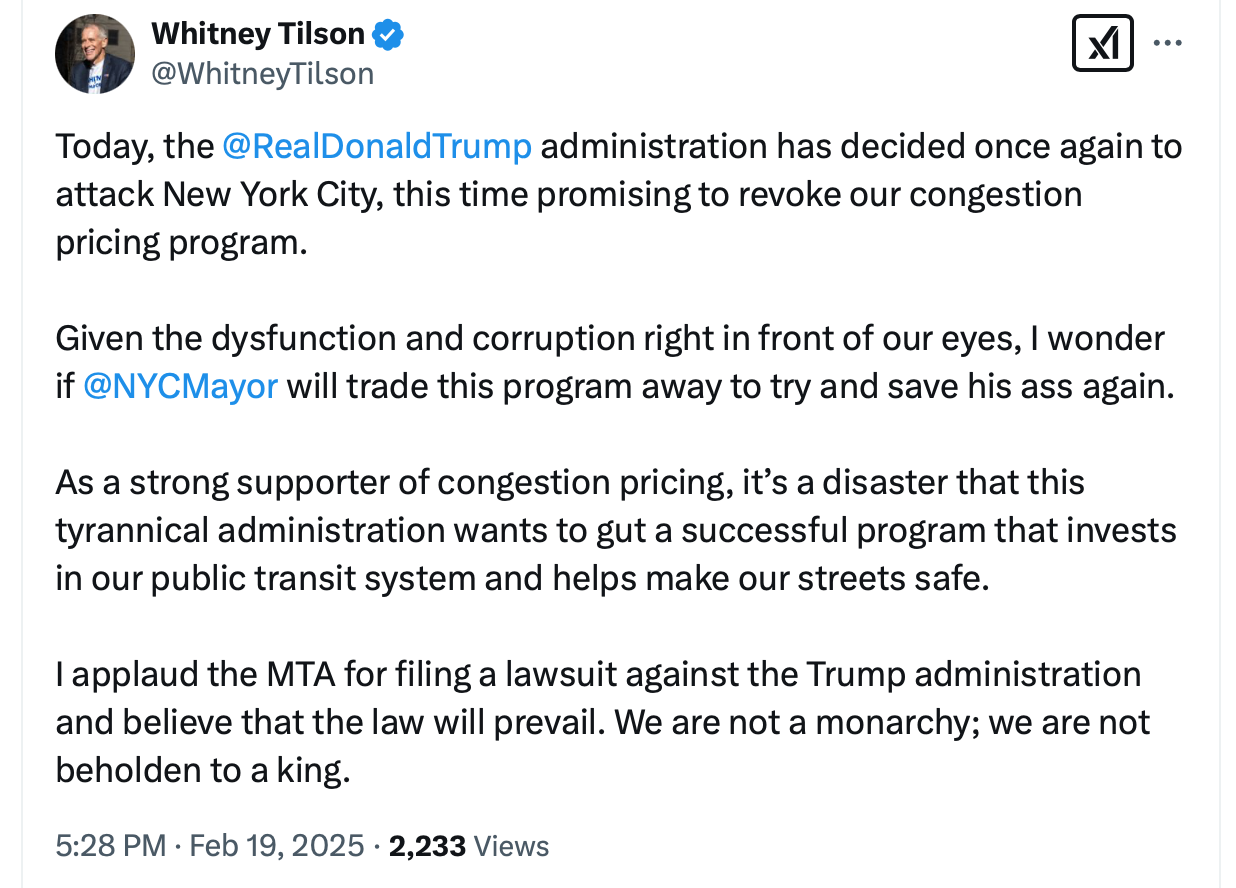This screenshot has width=1236, height=888.
Task: Open the @NYCMayor mention link
Action: (180, 387)
